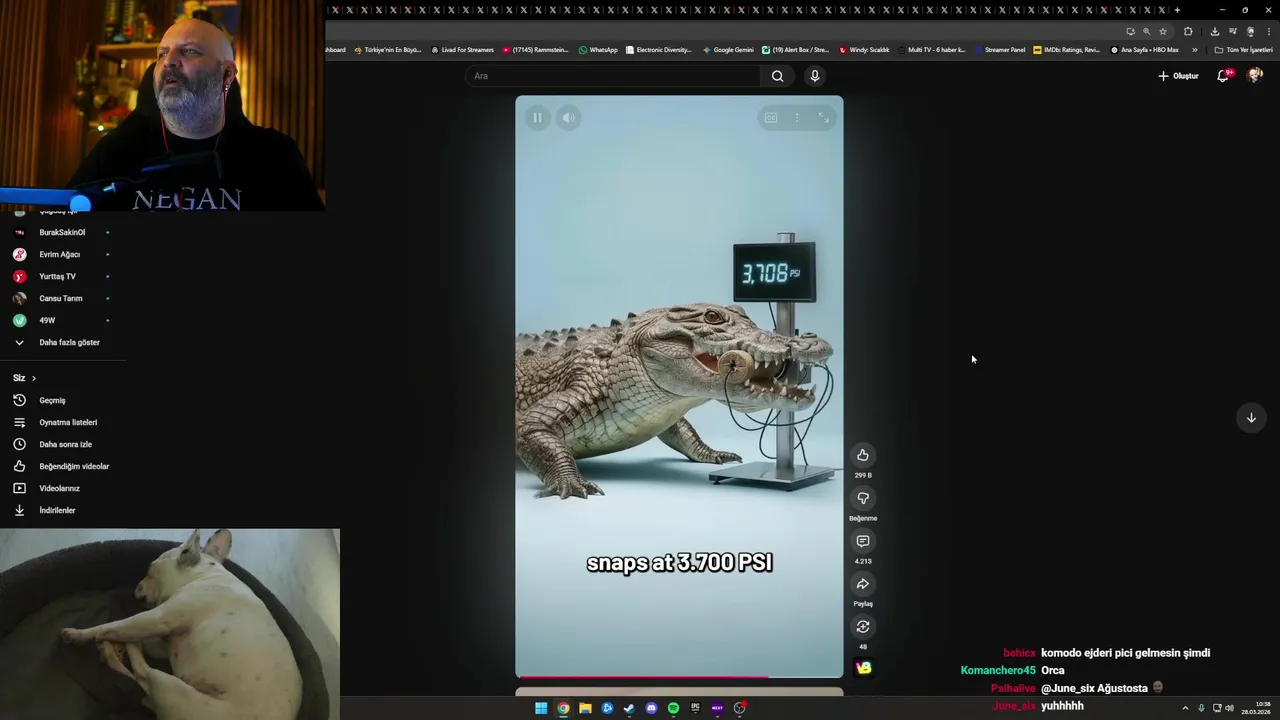
Task: Pause the playing Shorts video
Action: pos(537,118)
